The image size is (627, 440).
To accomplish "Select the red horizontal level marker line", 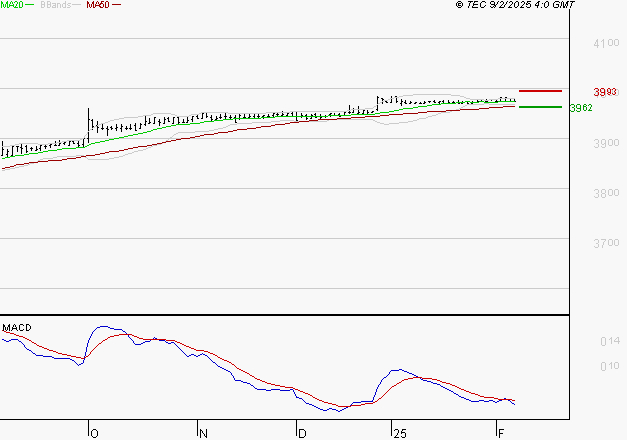I will coord(539,91).
